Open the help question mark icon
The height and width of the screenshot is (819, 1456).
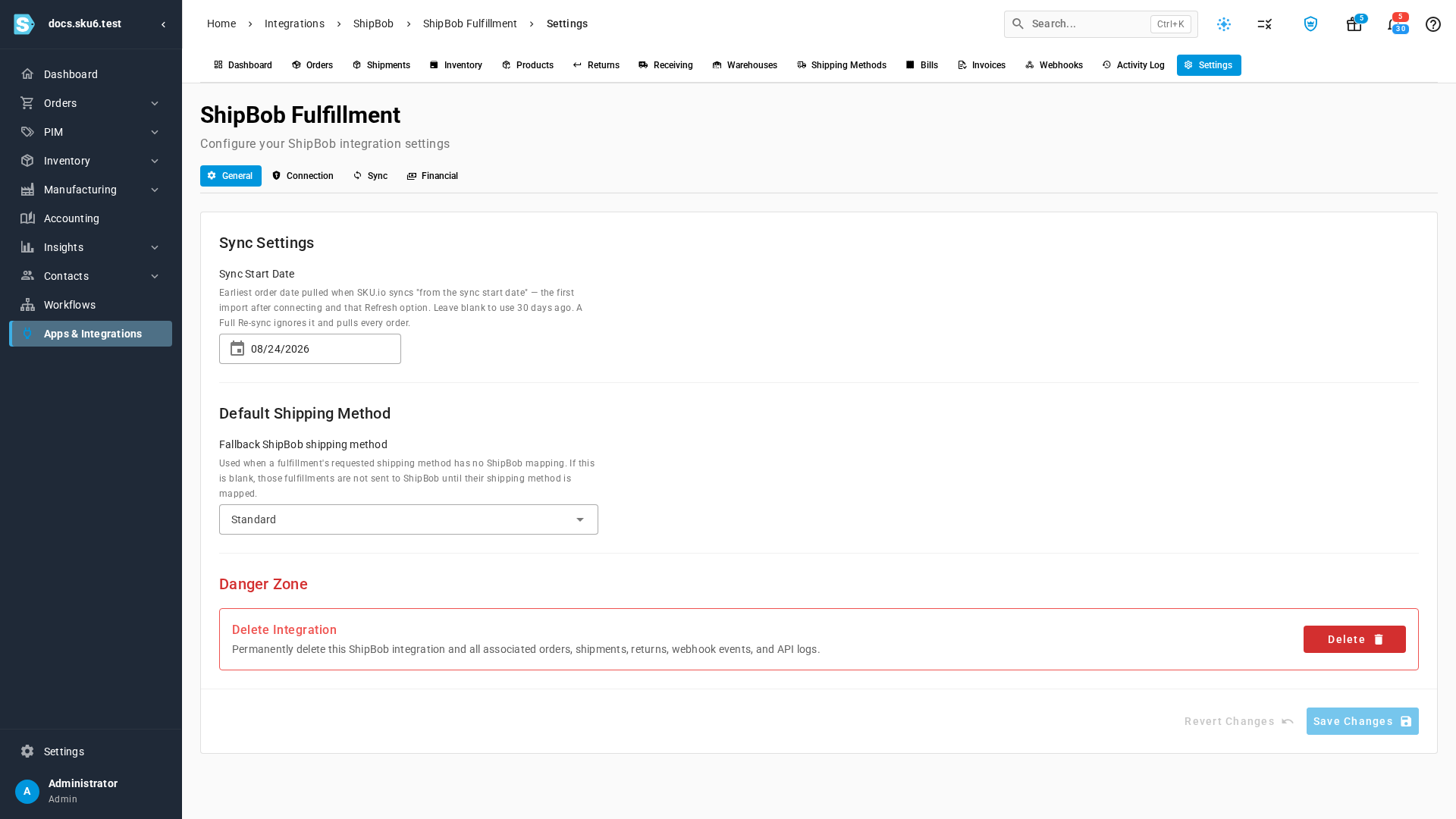(x=1433, y=24)
